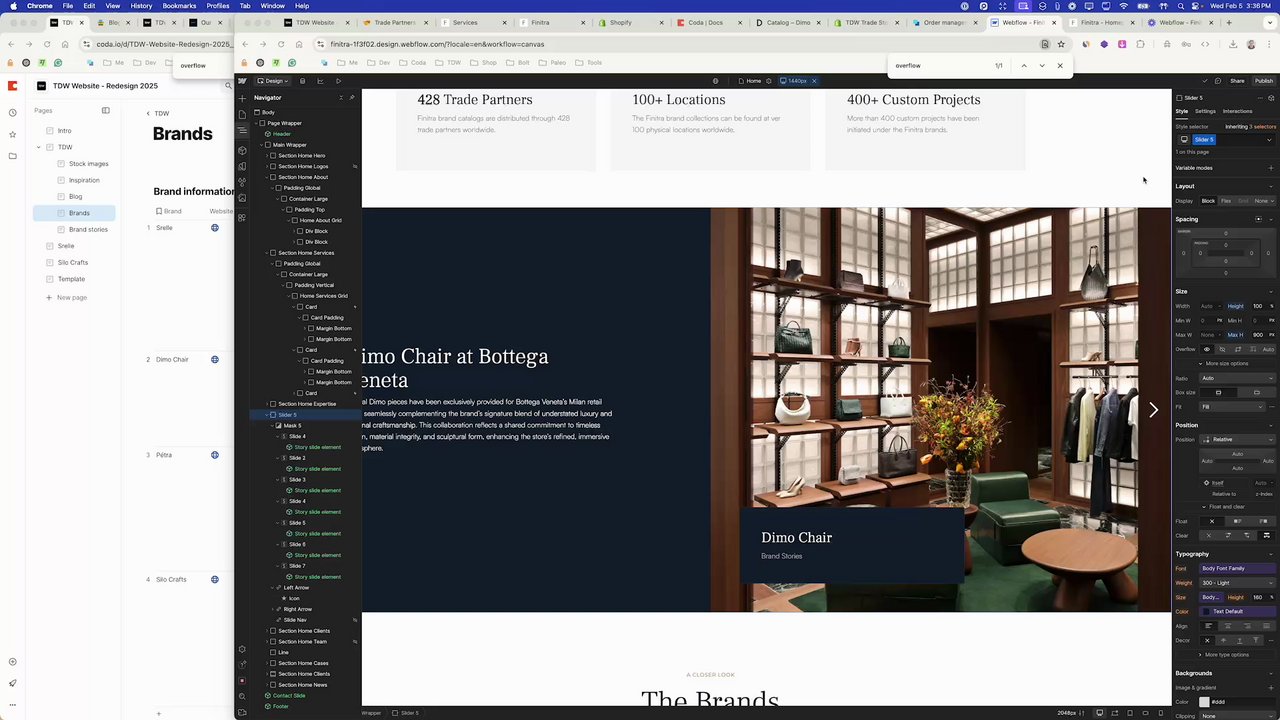Screen dimensions: 1280x720
Task: Open the Assets image icon
Action: (242, 197)
